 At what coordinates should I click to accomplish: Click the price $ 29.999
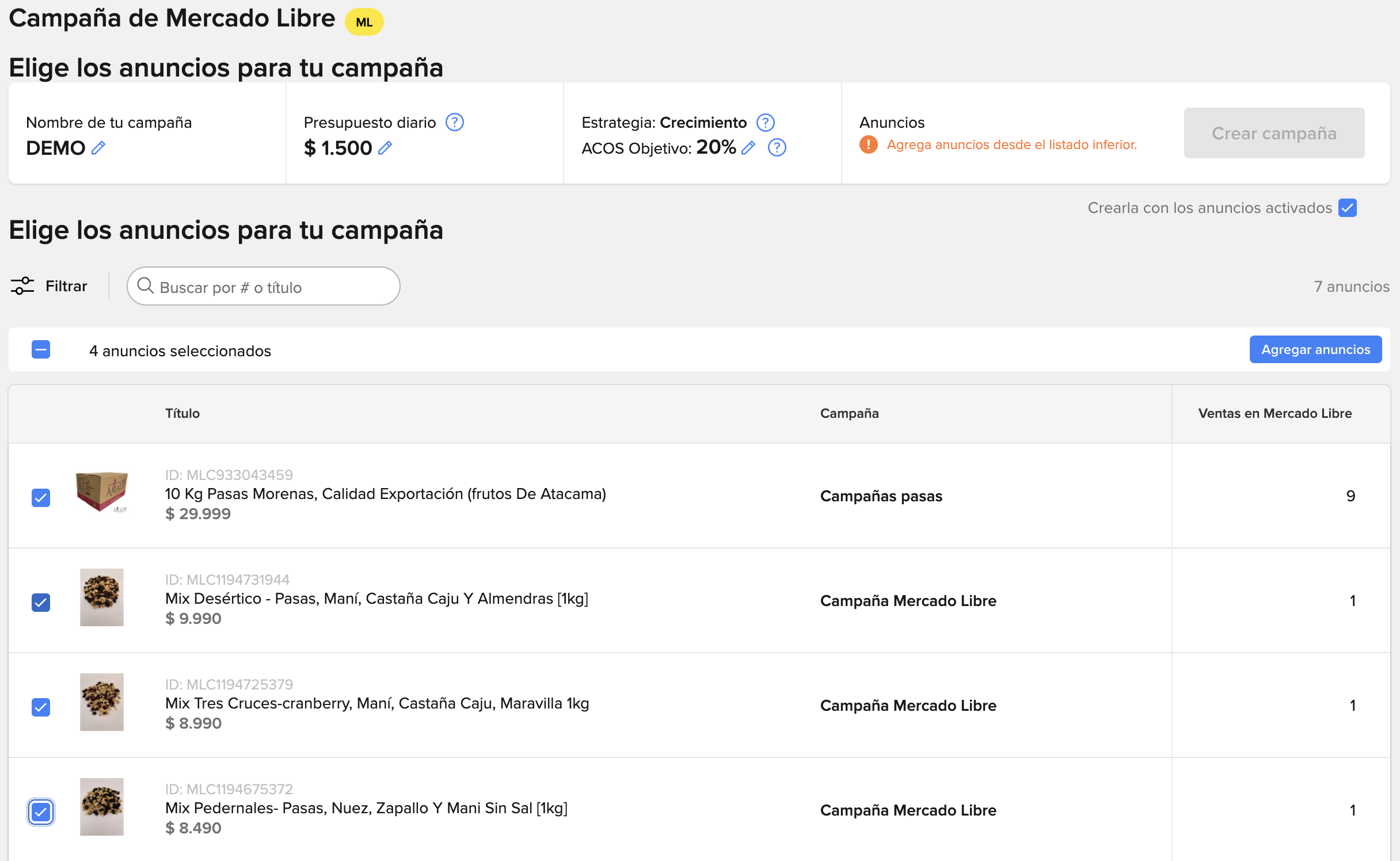198,513
